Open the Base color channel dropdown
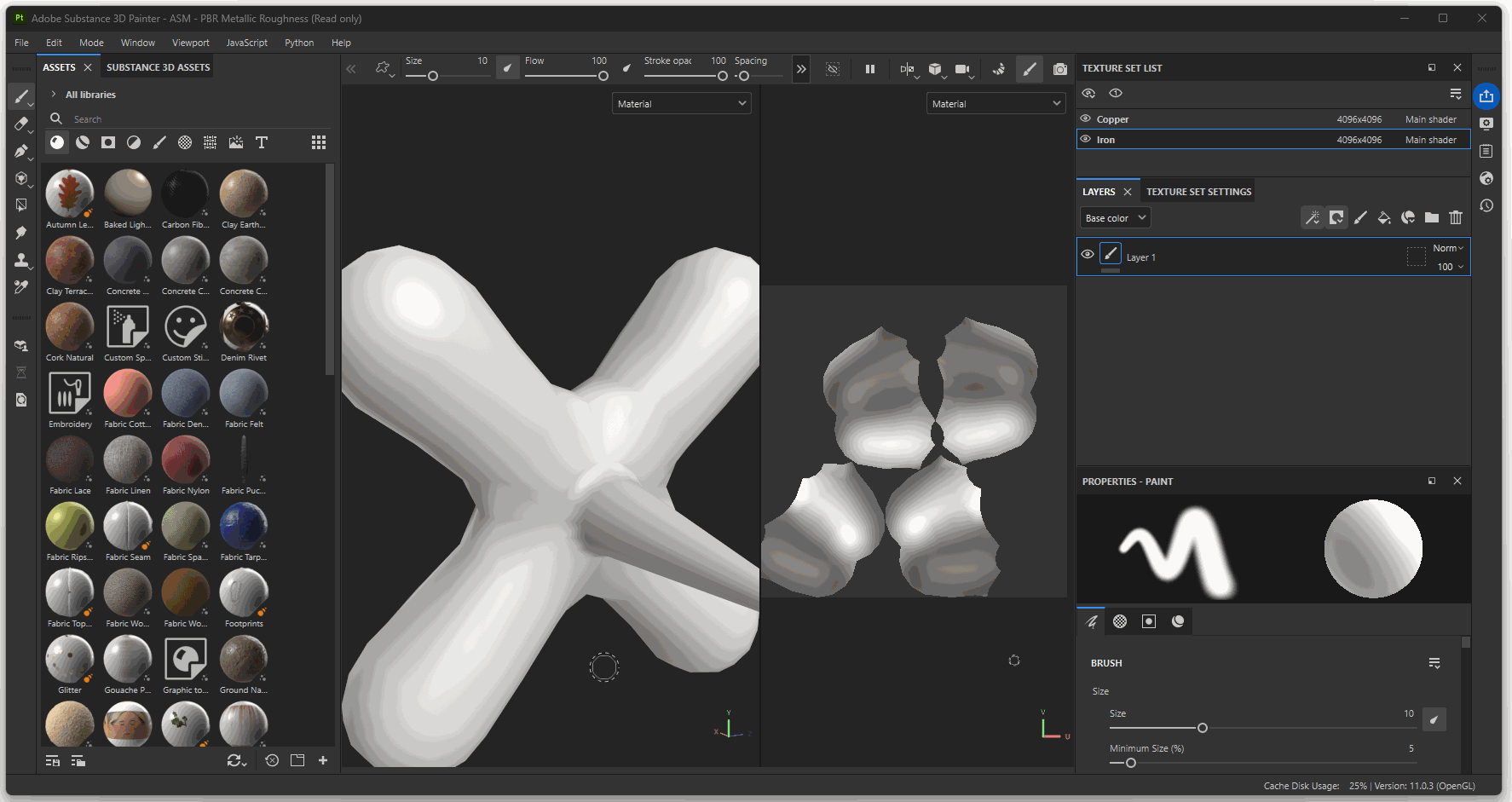 click(1115, 218)
